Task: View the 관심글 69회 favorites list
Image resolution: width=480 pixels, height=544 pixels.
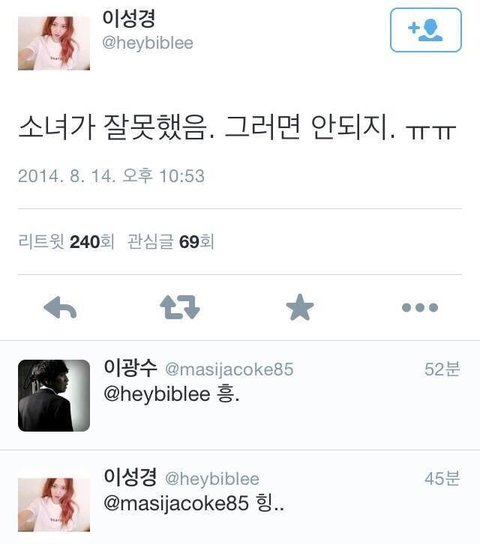Action: (x=171, y=241)
